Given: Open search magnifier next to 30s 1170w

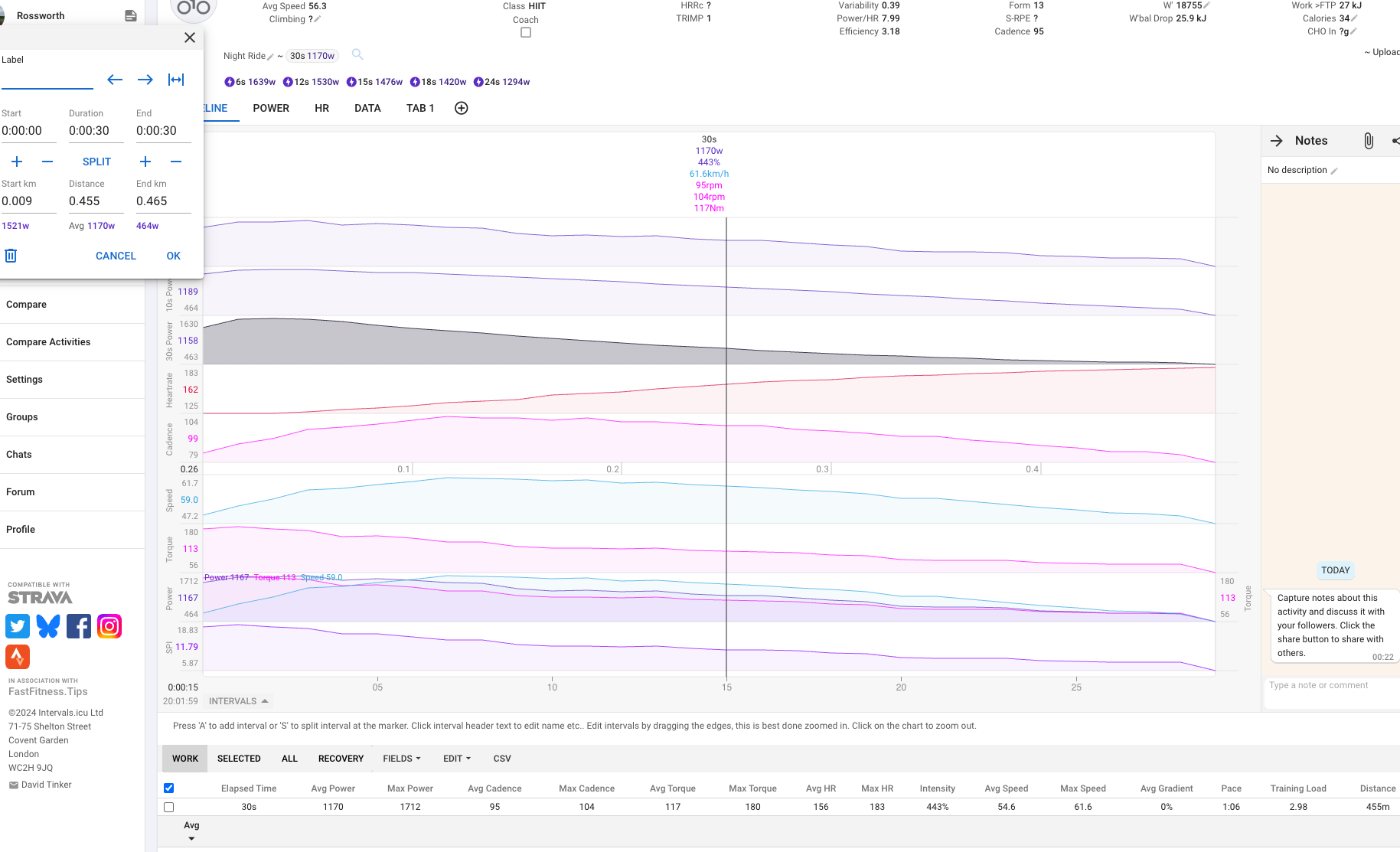Looking at the screenshot, I should tap(357, 54).
